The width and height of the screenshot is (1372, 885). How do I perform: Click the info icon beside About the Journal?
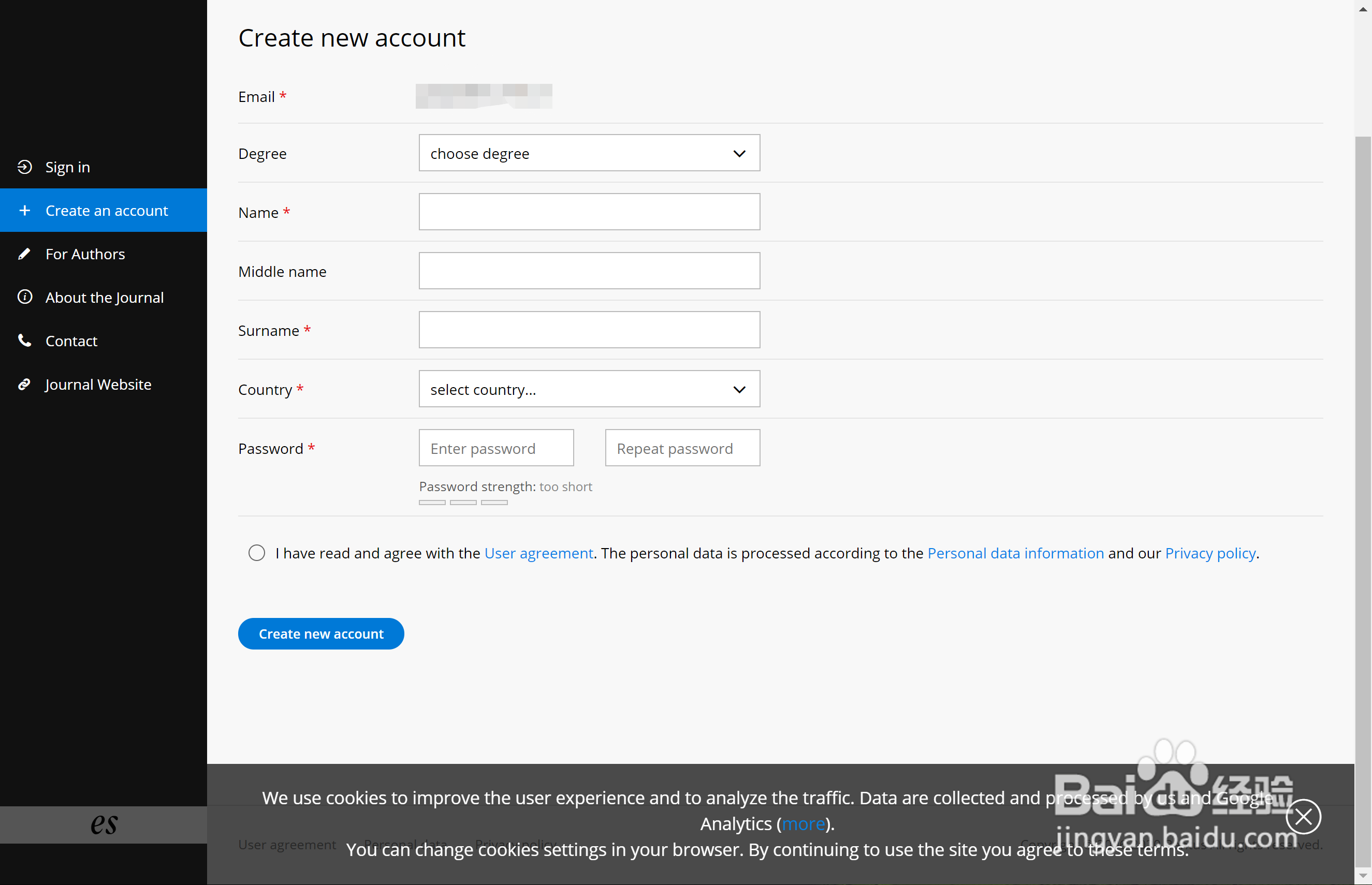(x=25, y=297)
